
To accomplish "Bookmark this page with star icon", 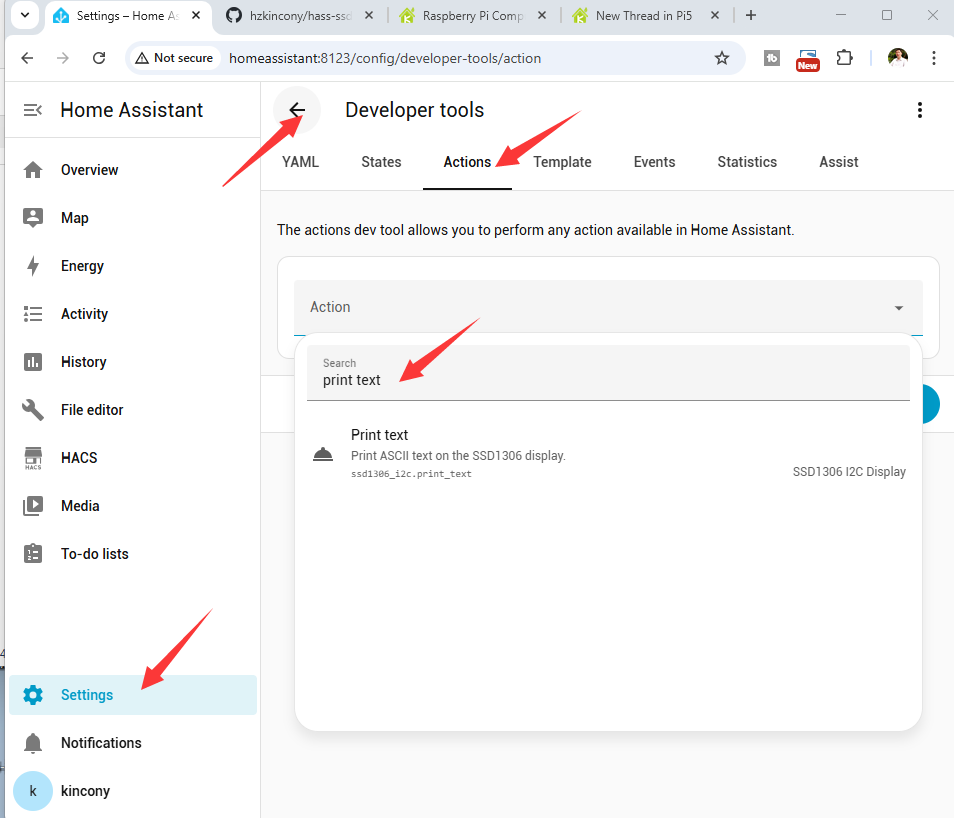I will (722, 58).
